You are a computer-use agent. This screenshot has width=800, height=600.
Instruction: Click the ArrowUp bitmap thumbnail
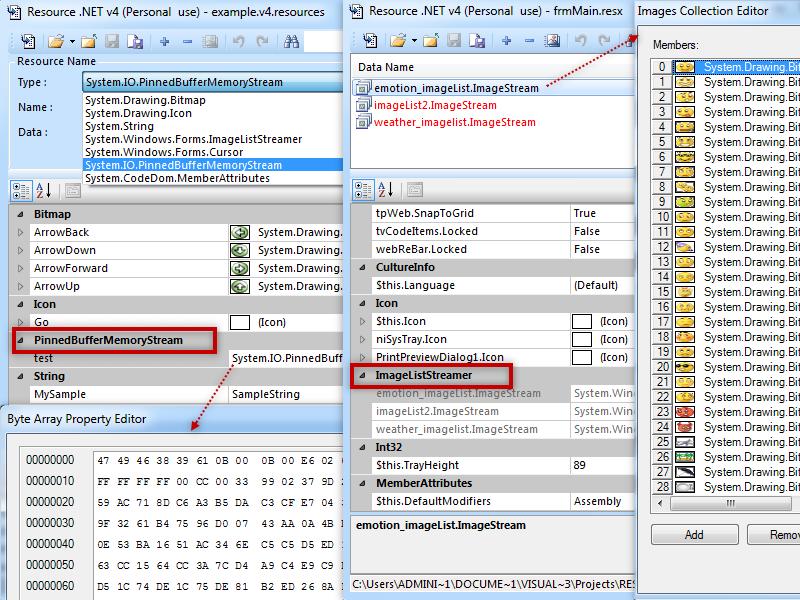pyautogui.click(x=240, y=286)
